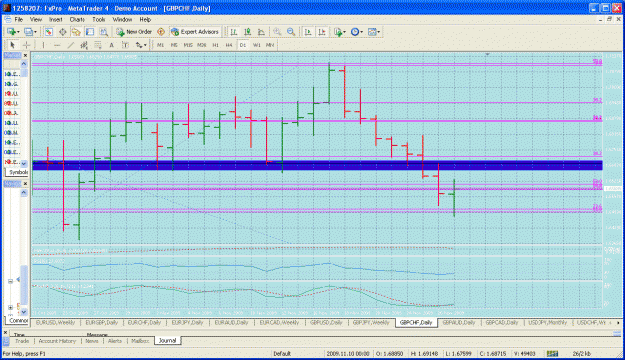Switch chart to M1 timeframe

pos(160,45)
